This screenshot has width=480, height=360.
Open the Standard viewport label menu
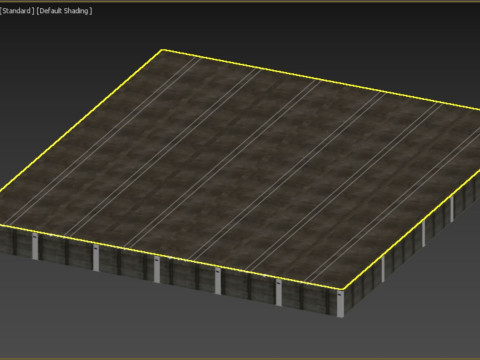pyautogui.click(x=17, y=11)
